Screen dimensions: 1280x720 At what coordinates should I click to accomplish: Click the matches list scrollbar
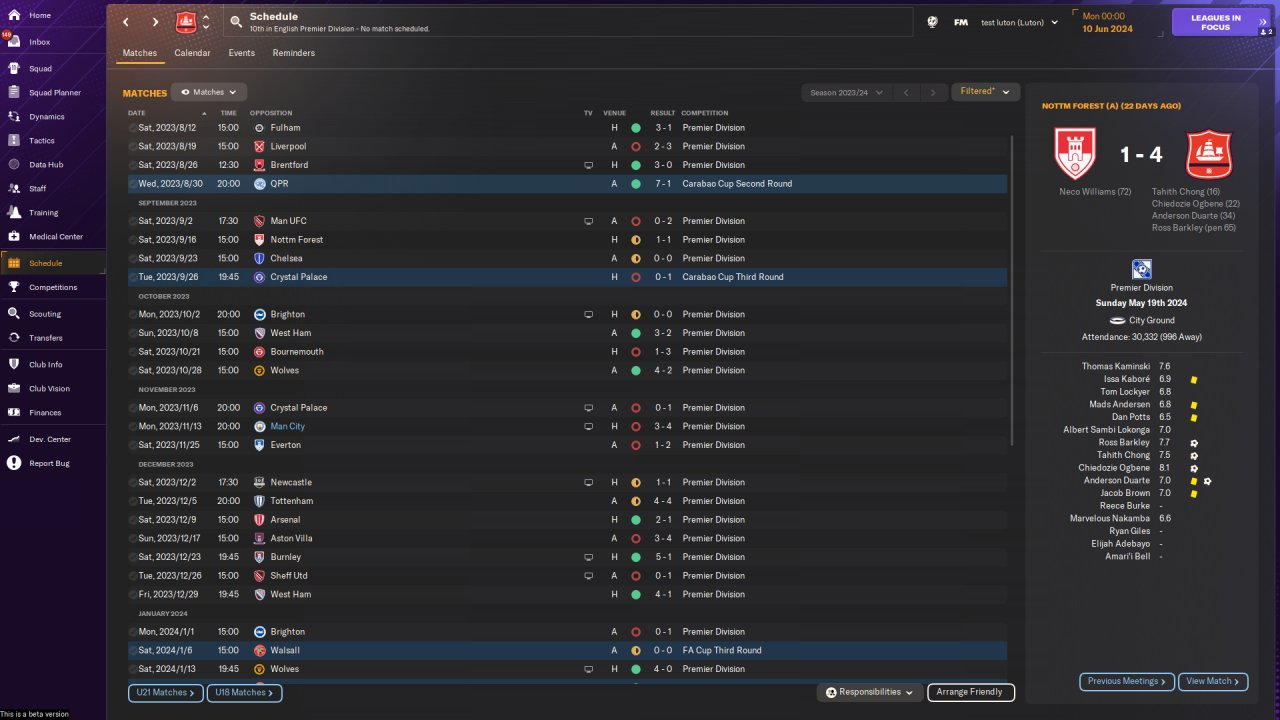(x=1013, y=290)
